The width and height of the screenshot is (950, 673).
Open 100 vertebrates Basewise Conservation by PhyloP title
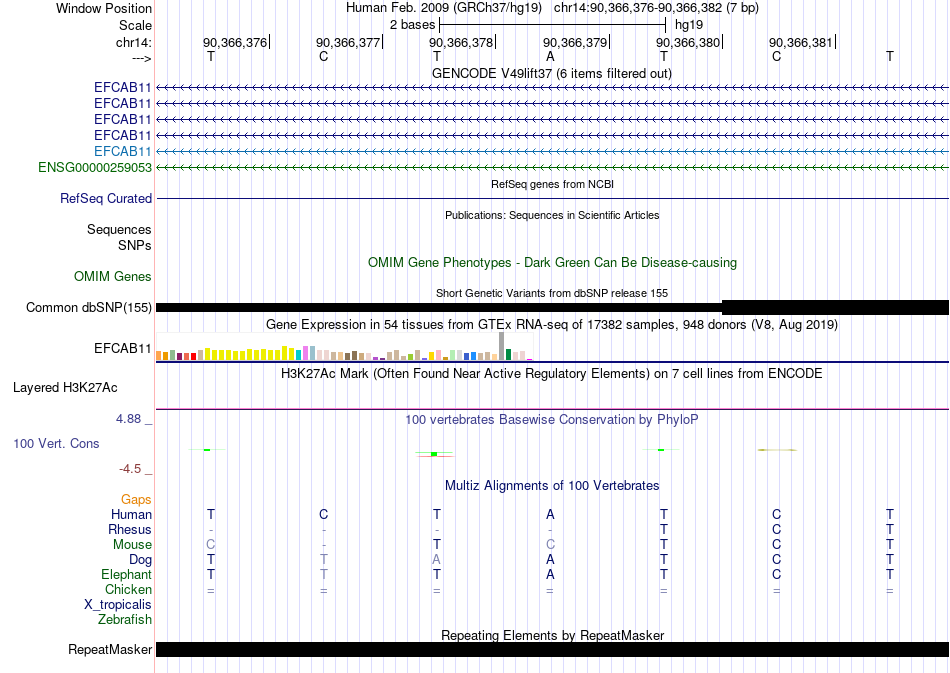pyautogui.click(x=552, y=419)
